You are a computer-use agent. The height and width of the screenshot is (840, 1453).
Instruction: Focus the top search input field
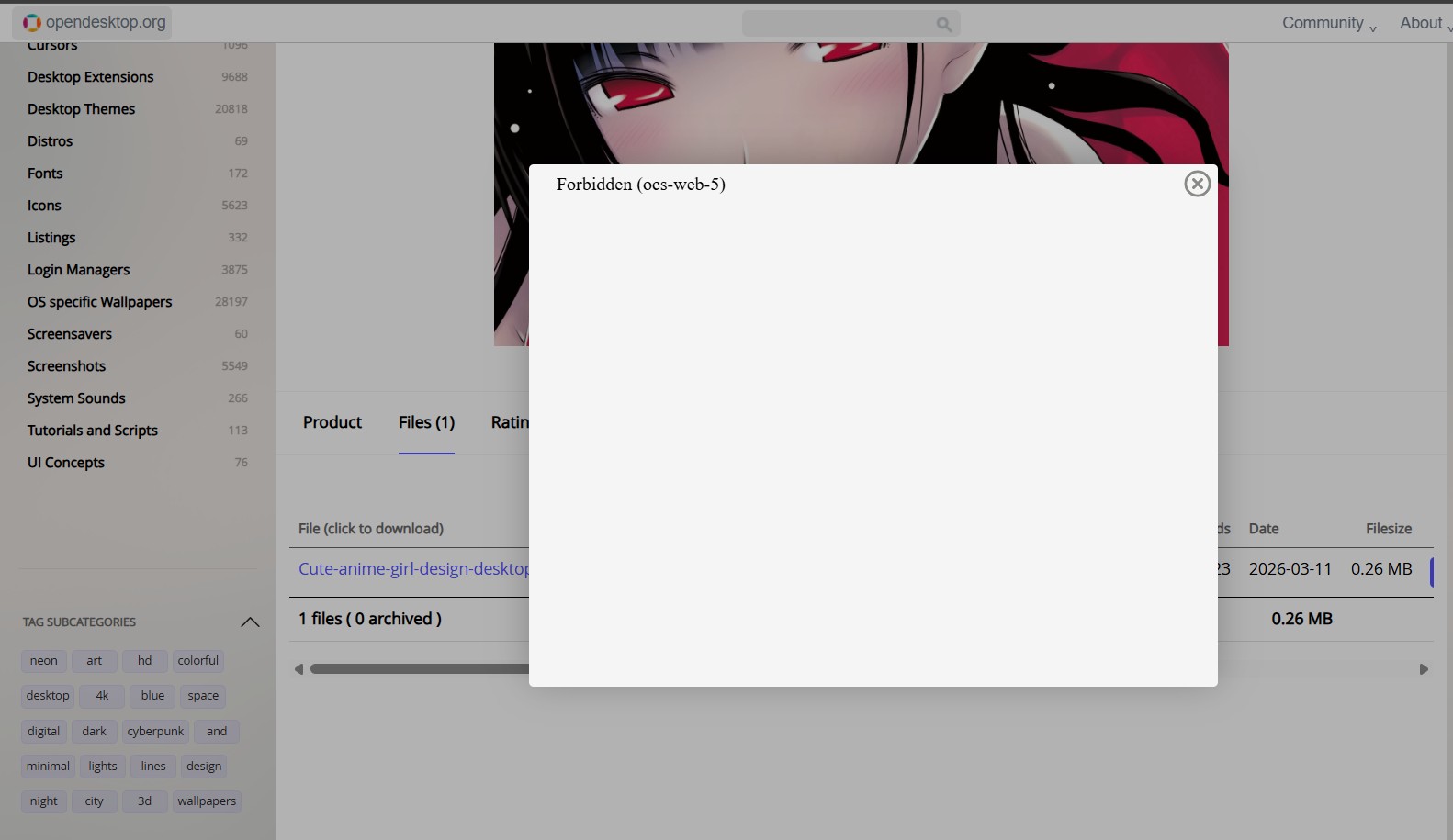(838, 24)
